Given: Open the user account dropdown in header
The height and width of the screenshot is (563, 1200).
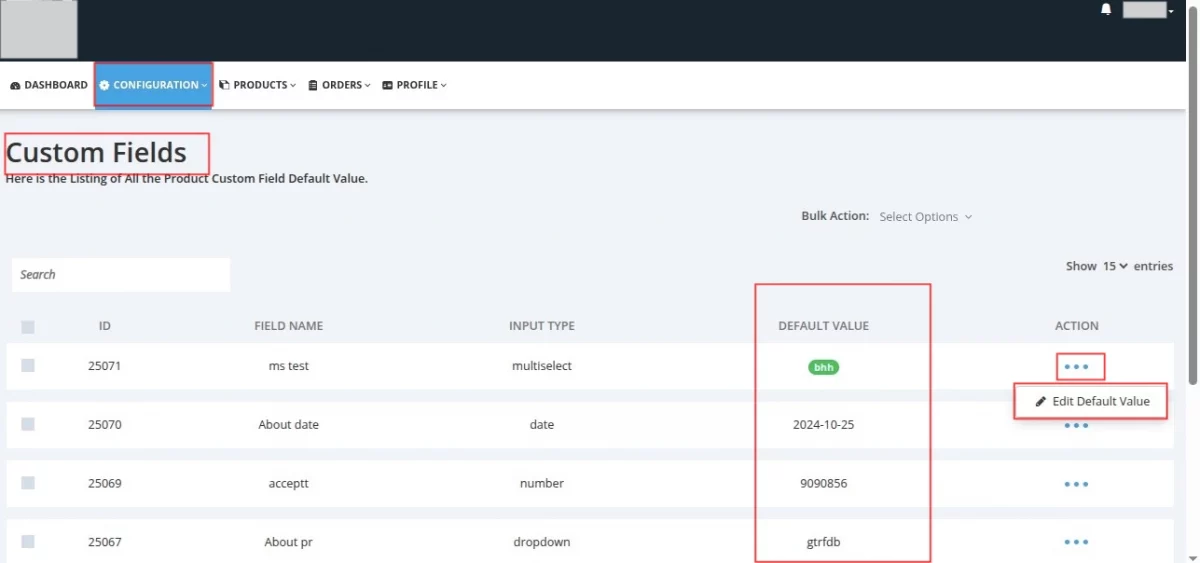Looking at the screenshot, I should (1148, 10).
